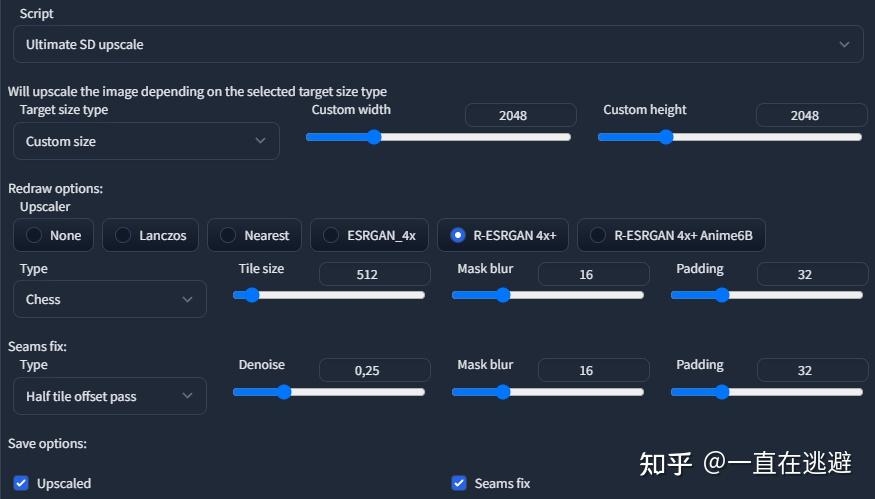Adjust the Denoise slider
Image resolution: width=875 pixels, height=499 pixels.
(x=329, y=392)
